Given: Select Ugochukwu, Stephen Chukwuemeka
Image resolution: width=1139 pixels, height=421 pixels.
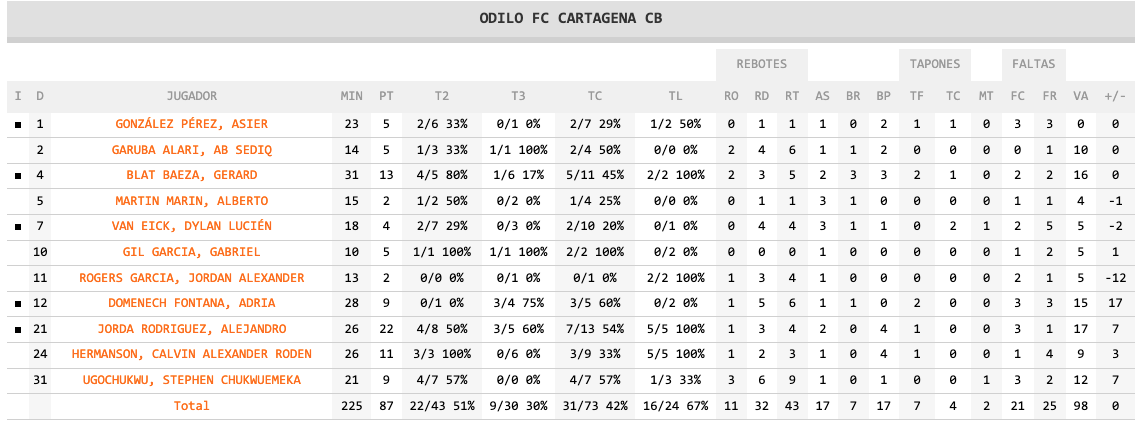Looking at the screenshot, I should 192,380.
